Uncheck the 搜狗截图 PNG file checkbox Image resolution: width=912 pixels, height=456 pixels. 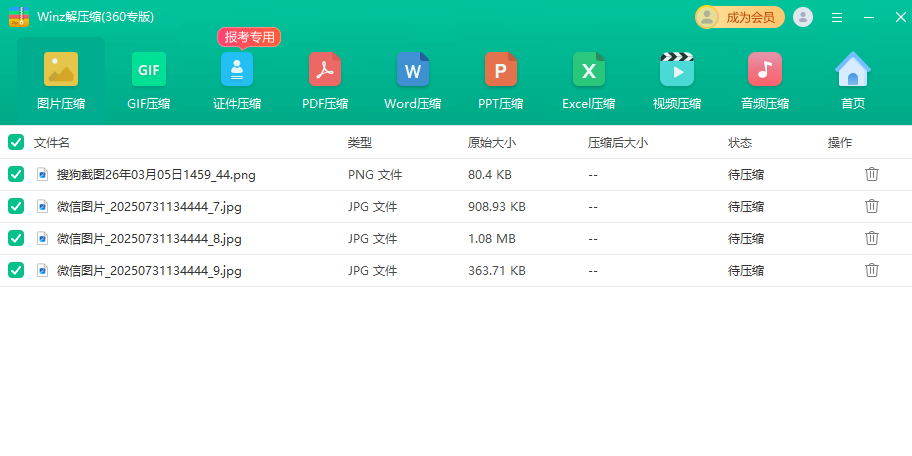click(16, 175)
